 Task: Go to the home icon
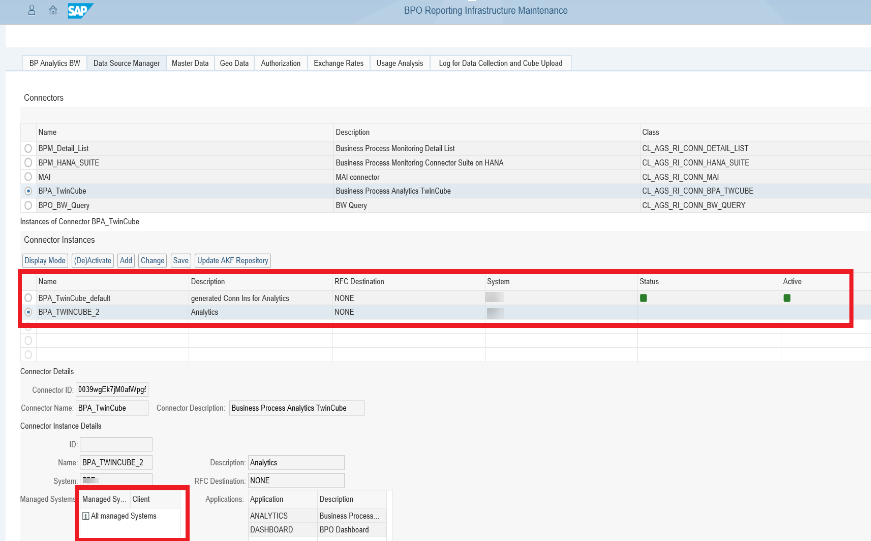pos(53,10)
